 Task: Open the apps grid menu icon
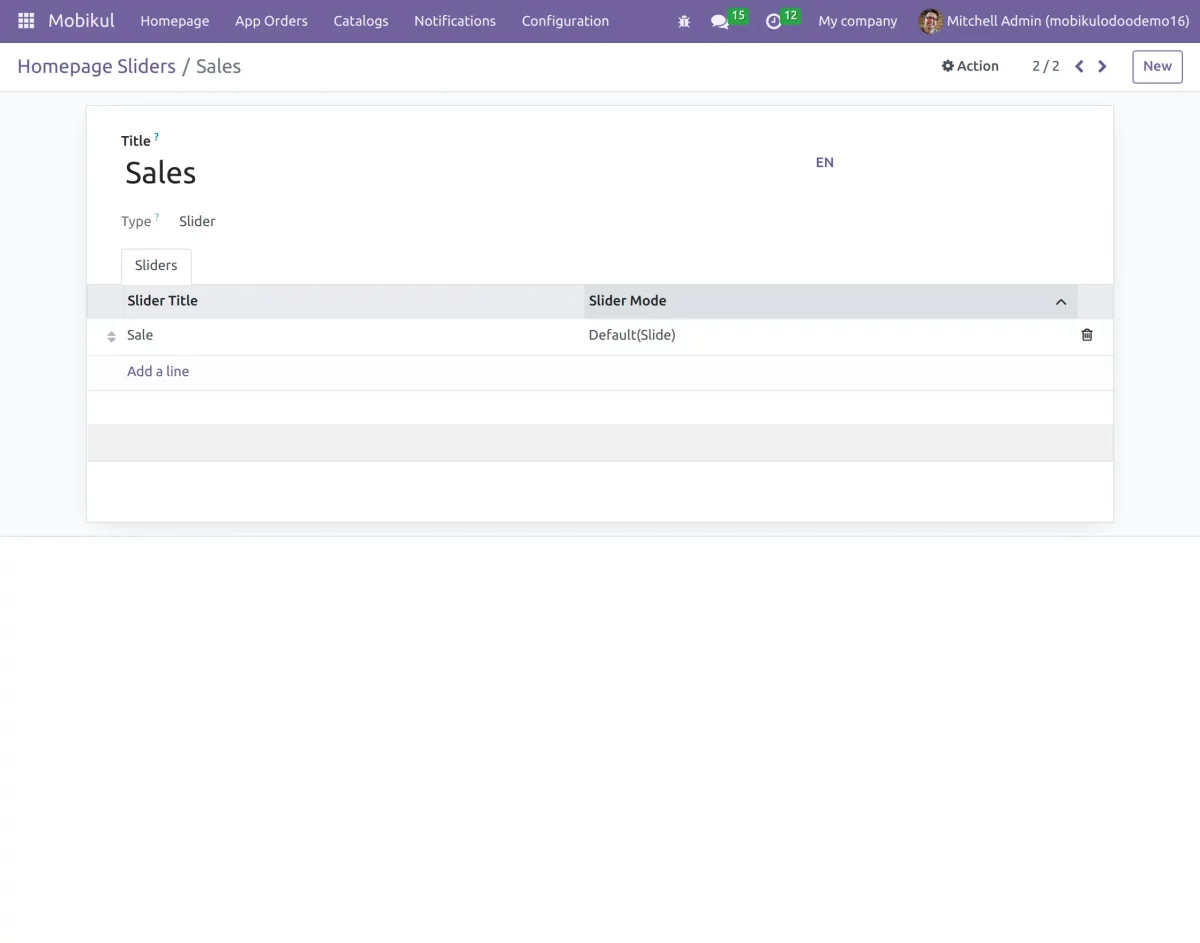coord(25,20)
